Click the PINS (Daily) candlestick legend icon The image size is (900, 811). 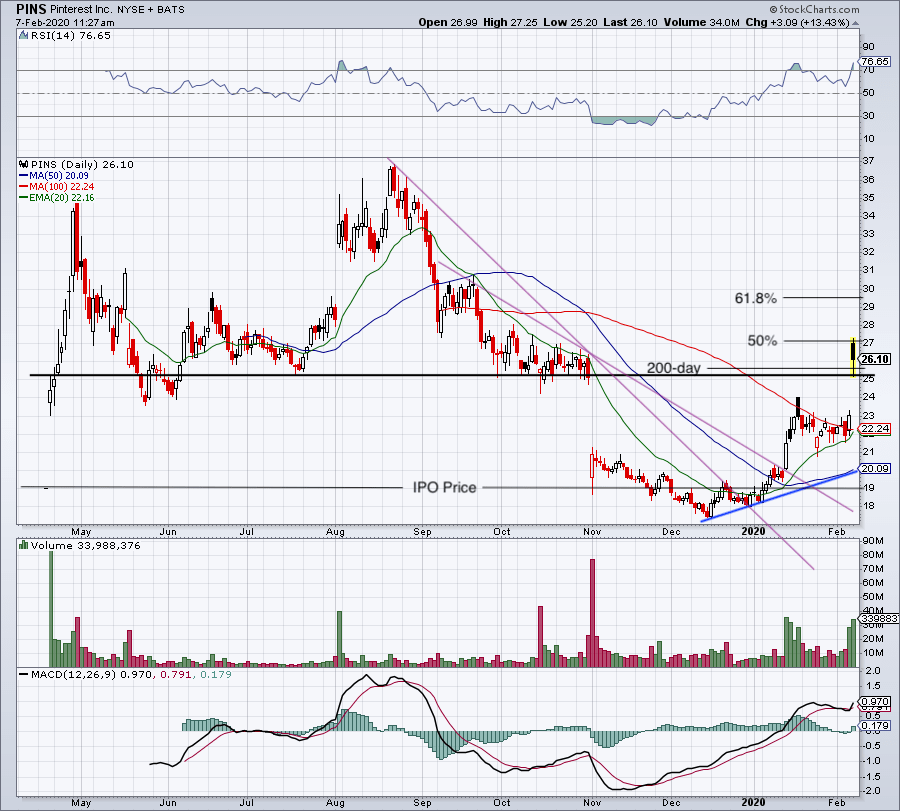coord(24,164)
